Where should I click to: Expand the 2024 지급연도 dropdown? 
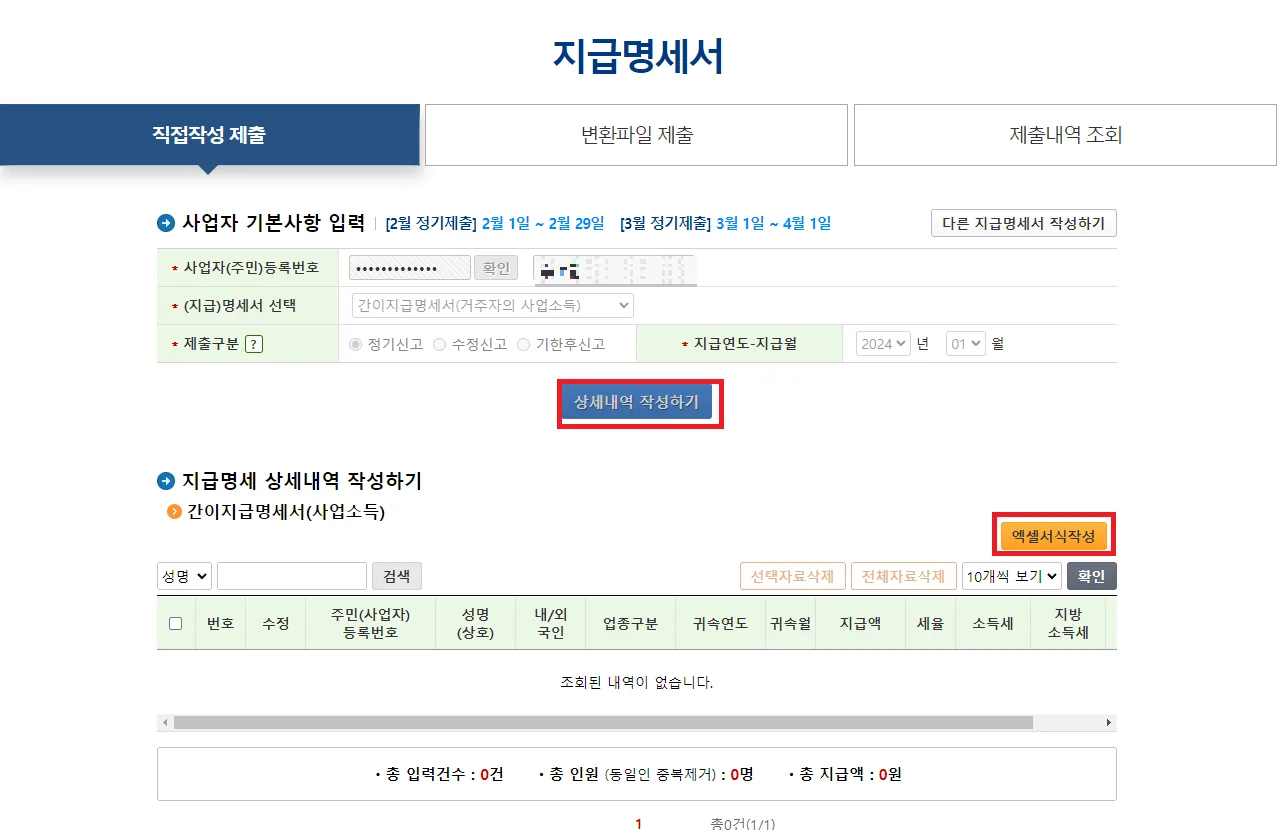884,343
